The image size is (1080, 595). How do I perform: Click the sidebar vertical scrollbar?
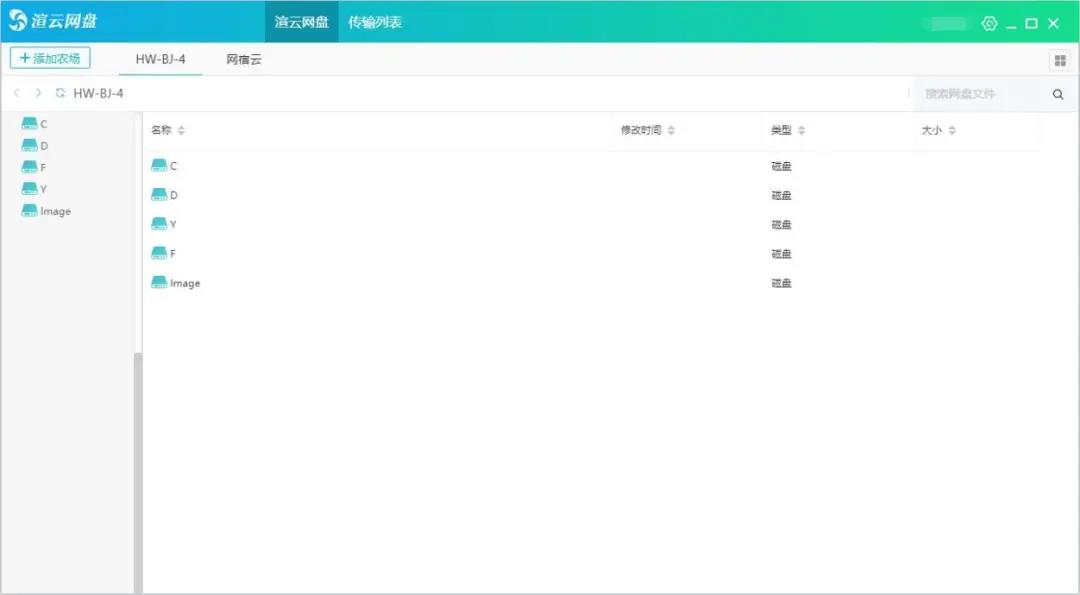pos(138,470)
